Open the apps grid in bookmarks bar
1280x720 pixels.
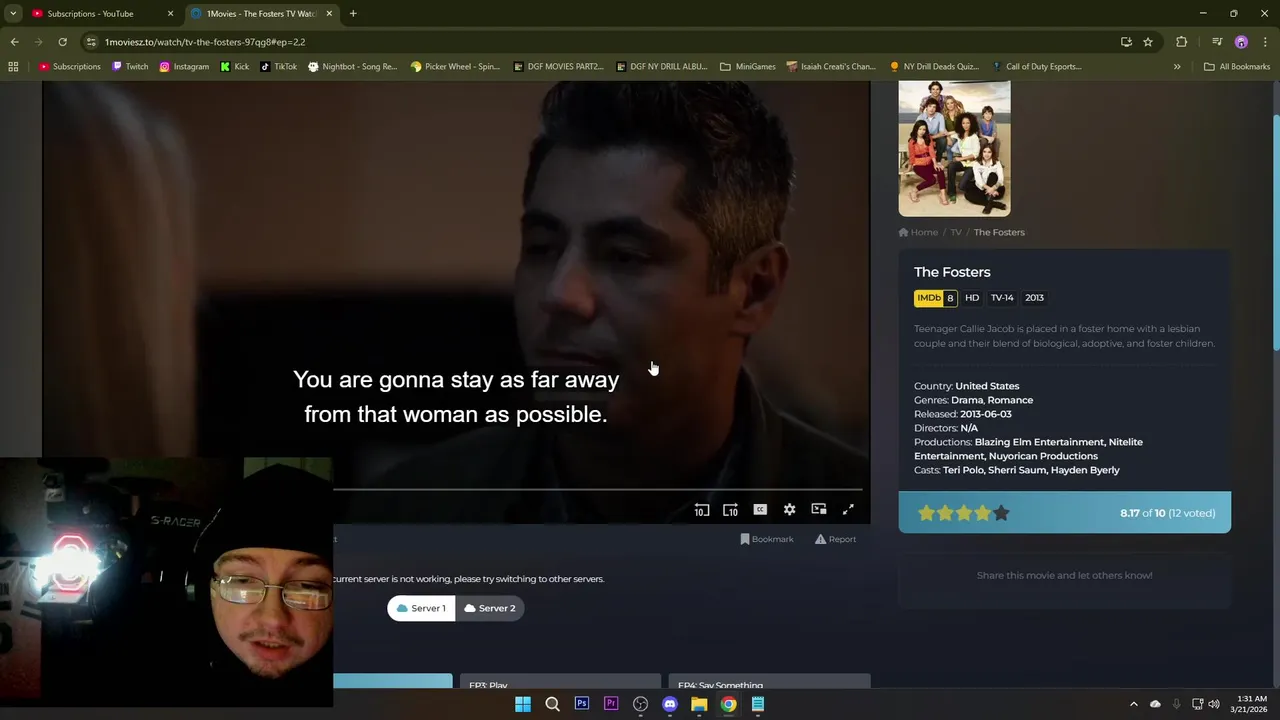click(x=13, y=67)
